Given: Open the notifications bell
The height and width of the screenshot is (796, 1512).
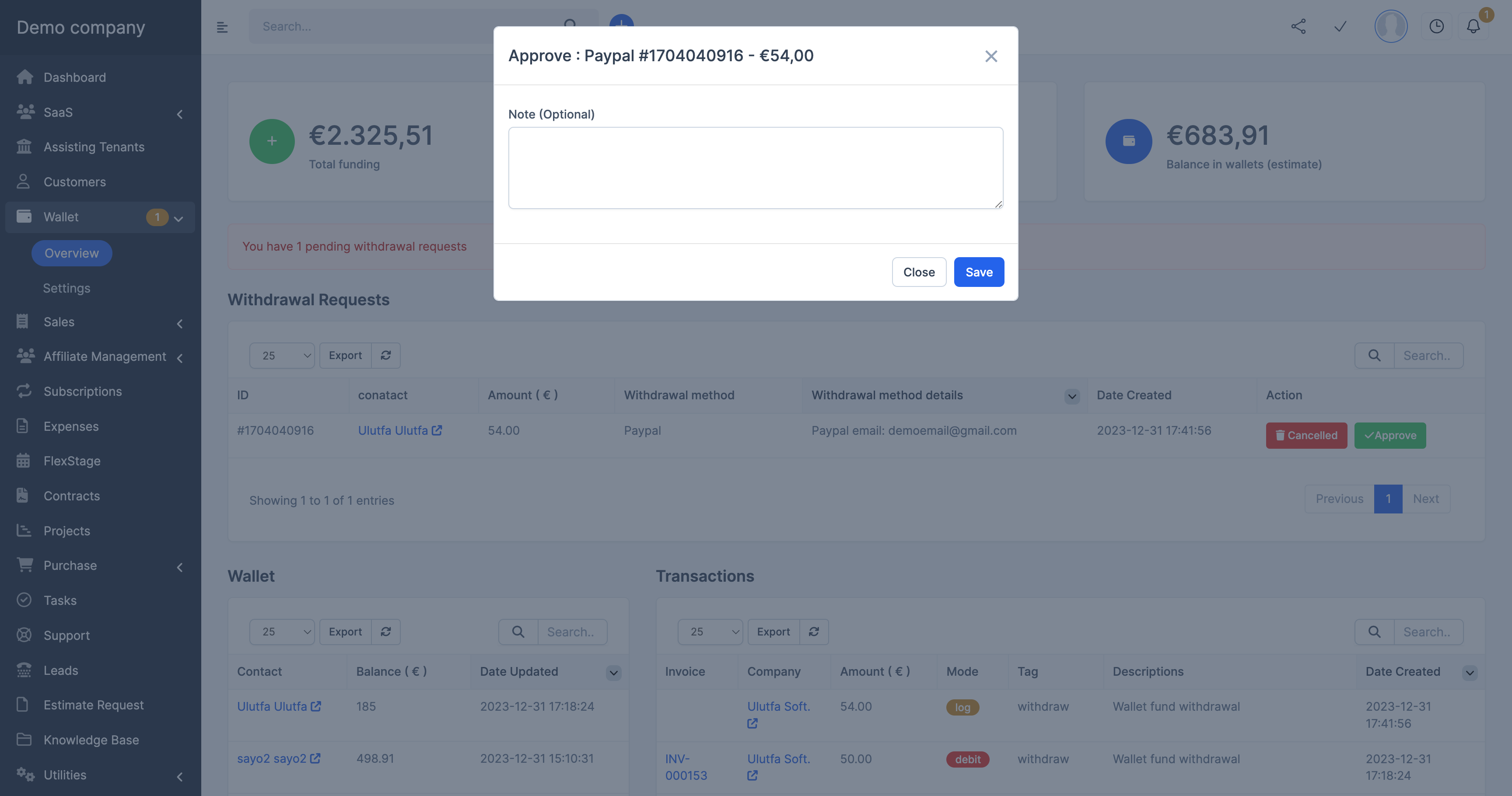Looking at the screenshot, I should click(1473, 26).
